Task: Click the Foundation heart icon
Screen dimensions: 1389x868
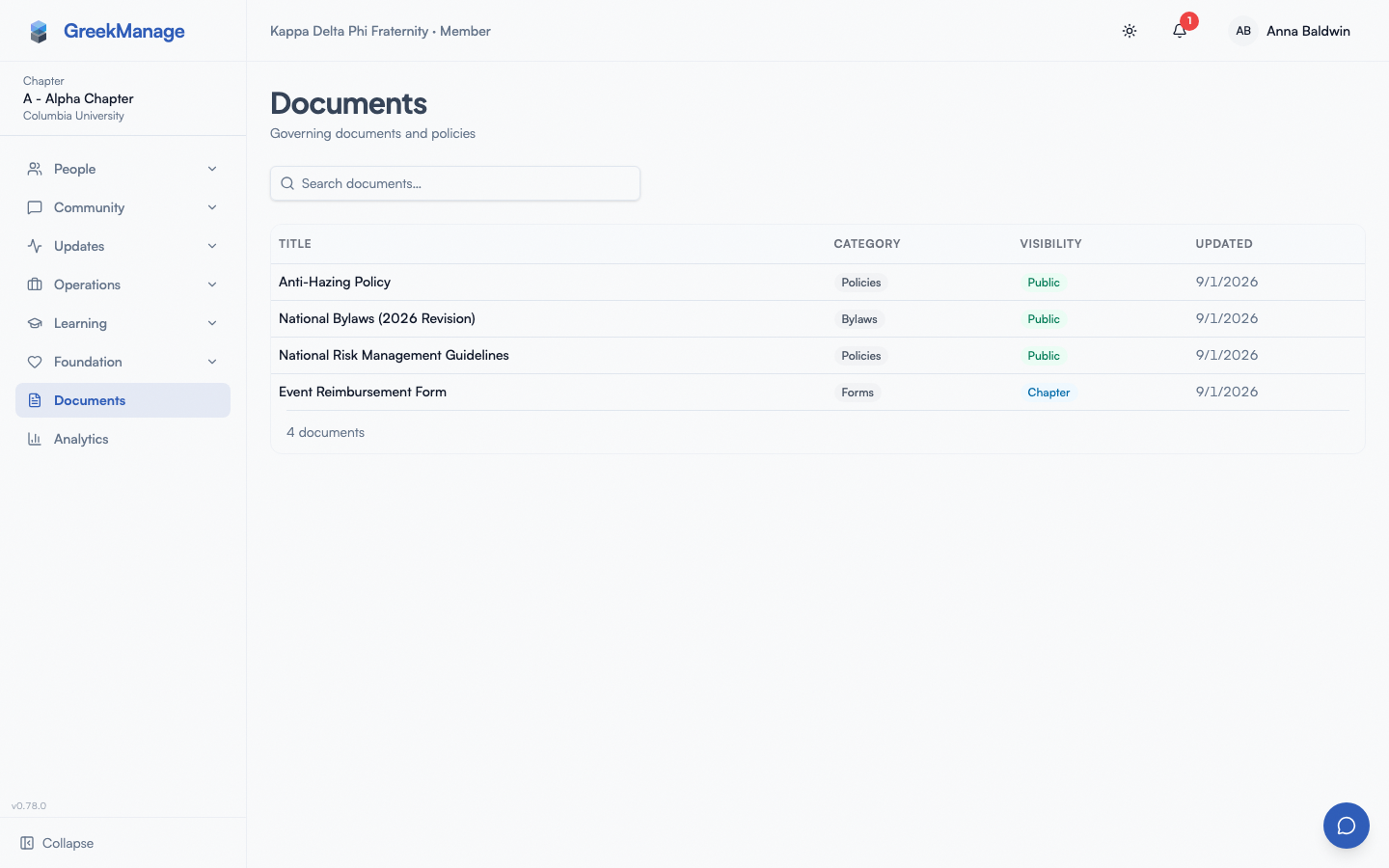Action: pos(35,362)
